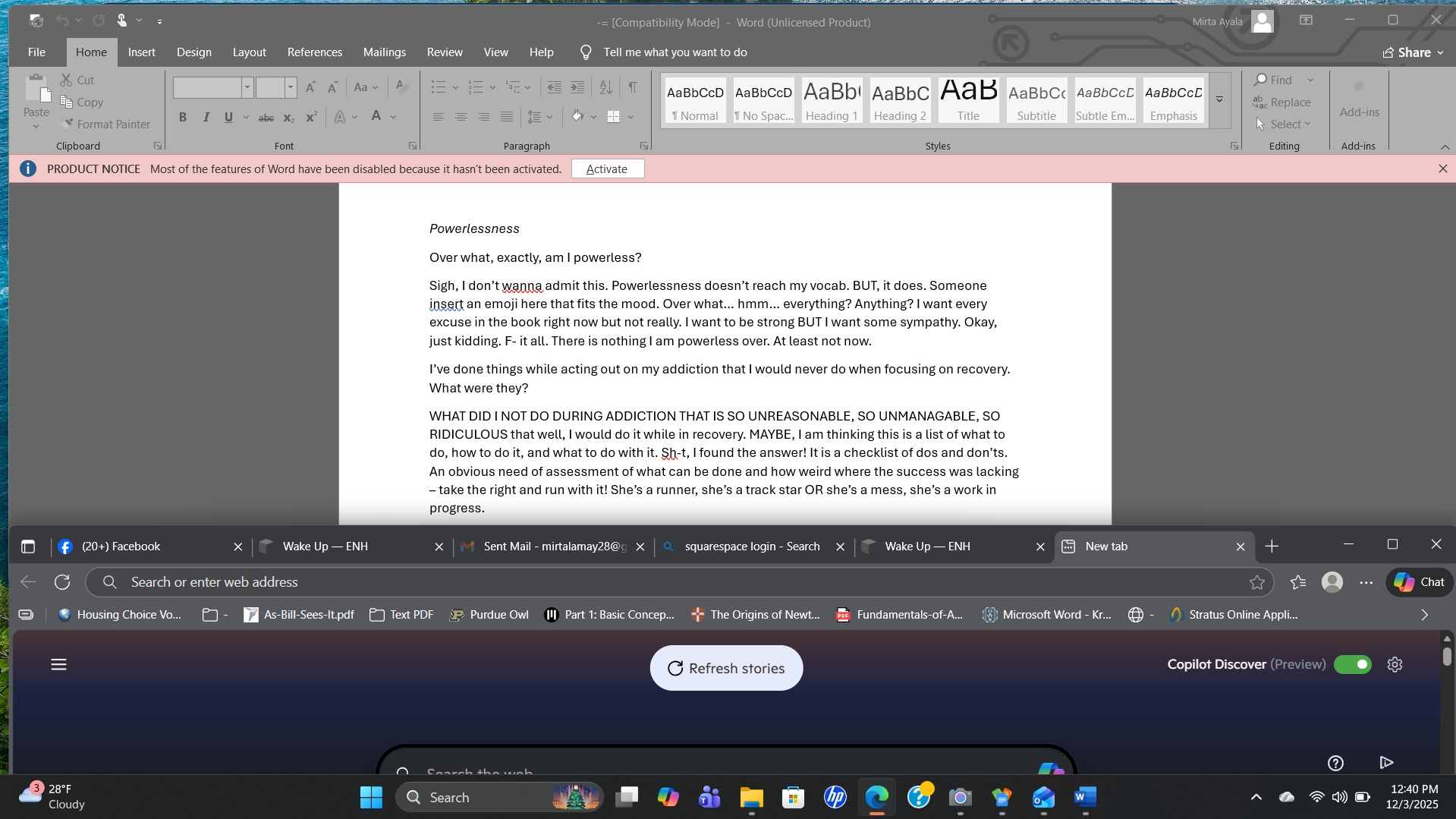The width and height of the screenshot is (1456, 819).
Task: Align text right in Paragraph group
Action: (484, 117)
